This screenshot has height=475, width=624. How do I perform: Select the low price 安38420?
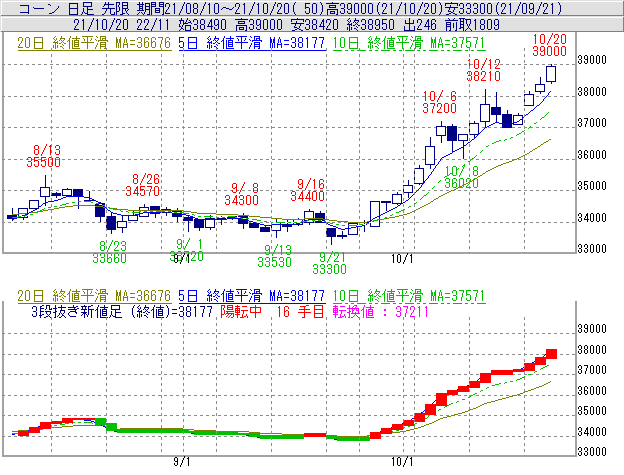314,25
